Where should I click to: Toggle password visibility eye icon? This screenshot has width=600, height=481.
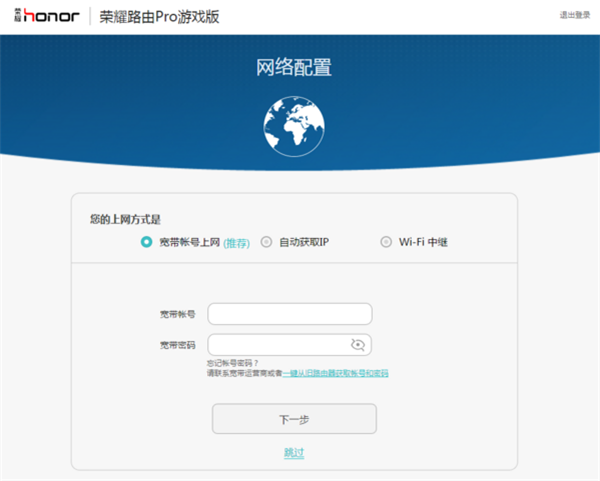(x=358, y=345)
